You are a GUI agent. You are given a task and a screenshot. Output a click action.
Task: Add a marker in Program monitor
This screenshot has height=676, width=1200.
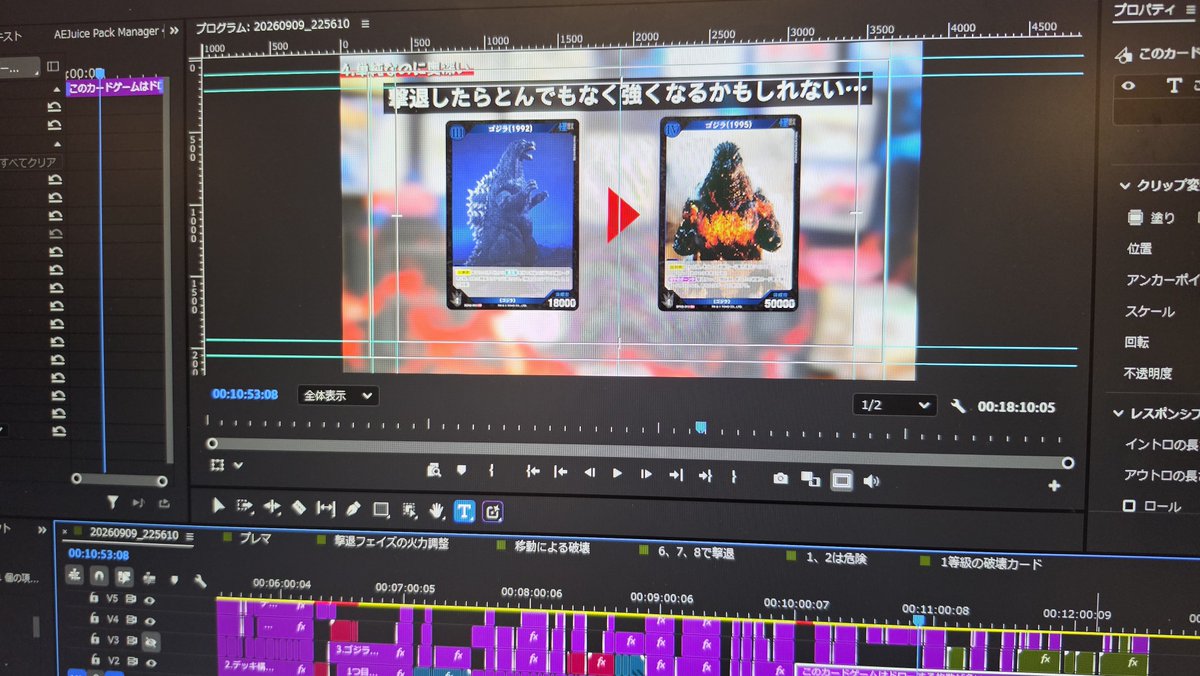pos(461,470)
